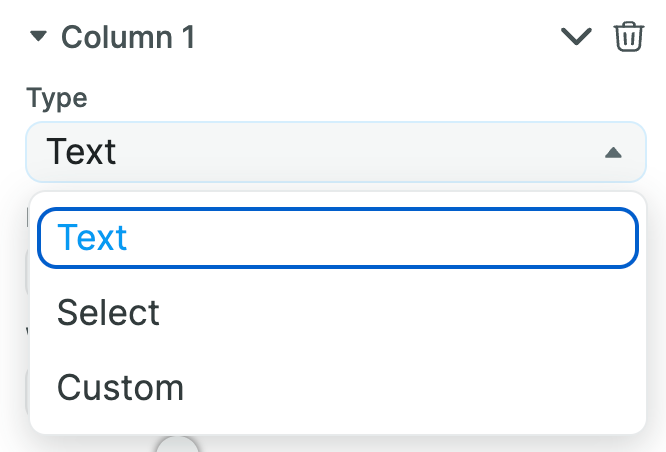This screenshot has height=452, width=666.
Task: Click the Type combo box showing Text
Action: coord(336,152)
